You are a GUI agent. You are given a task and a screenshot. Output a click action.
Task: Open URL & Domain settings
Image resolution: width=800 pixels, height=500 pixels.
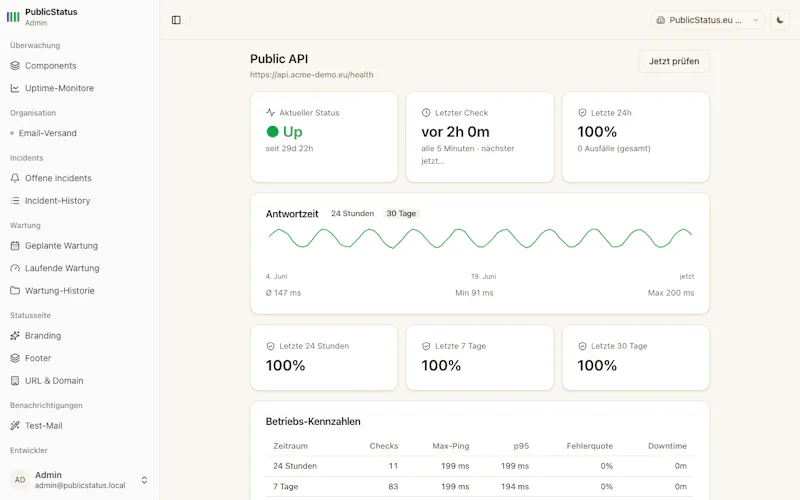click(54, 380)
